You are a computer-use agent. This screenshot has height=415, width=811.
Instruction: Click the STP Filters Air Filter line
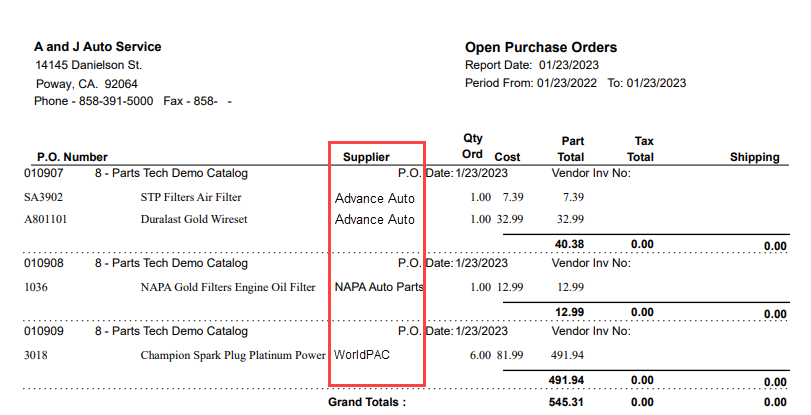(x=191, y=197)
